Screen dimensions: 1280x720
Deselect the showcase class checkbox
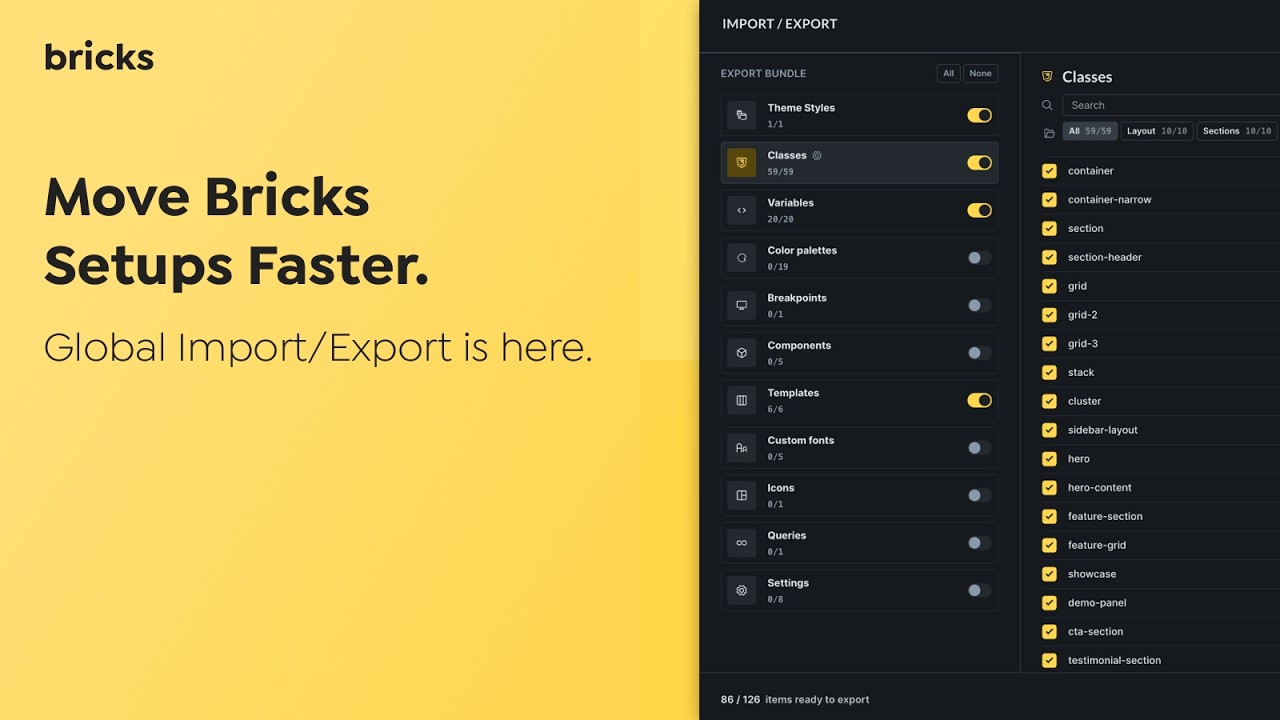tap(1049, 574)
